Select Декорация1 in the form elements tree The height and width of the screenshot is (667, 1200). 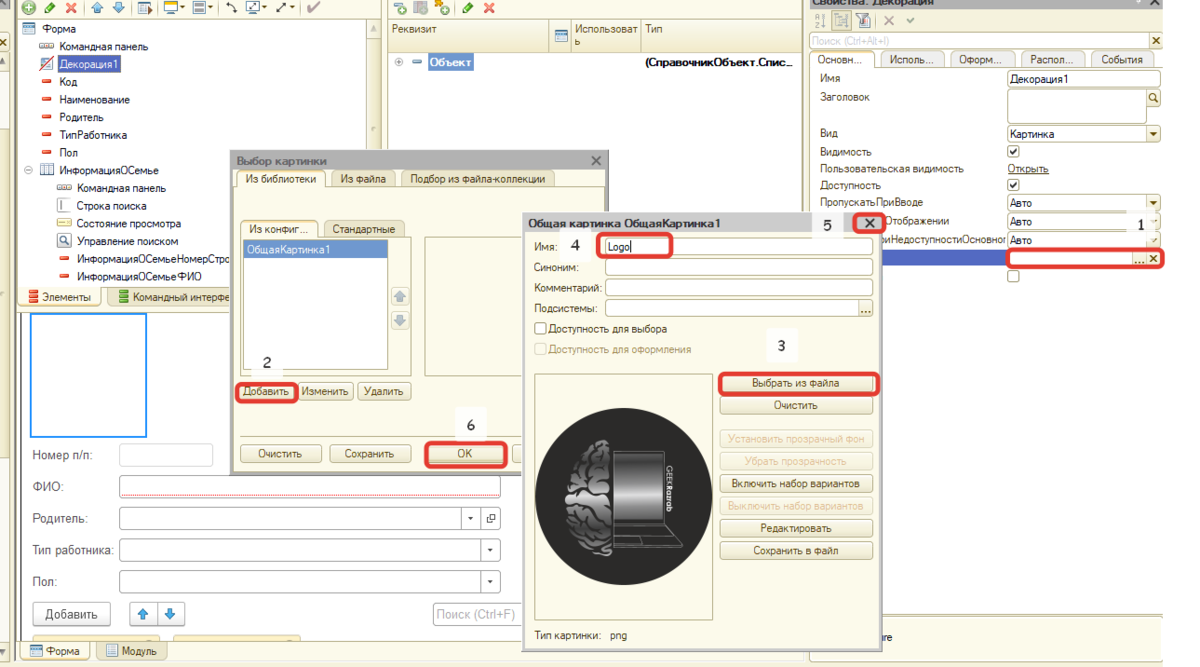(89, 64)
